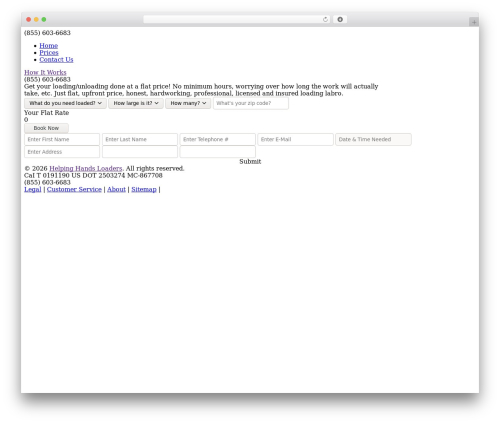
Task: Click the Enter Telephone # field
Action: click(218, 139)
